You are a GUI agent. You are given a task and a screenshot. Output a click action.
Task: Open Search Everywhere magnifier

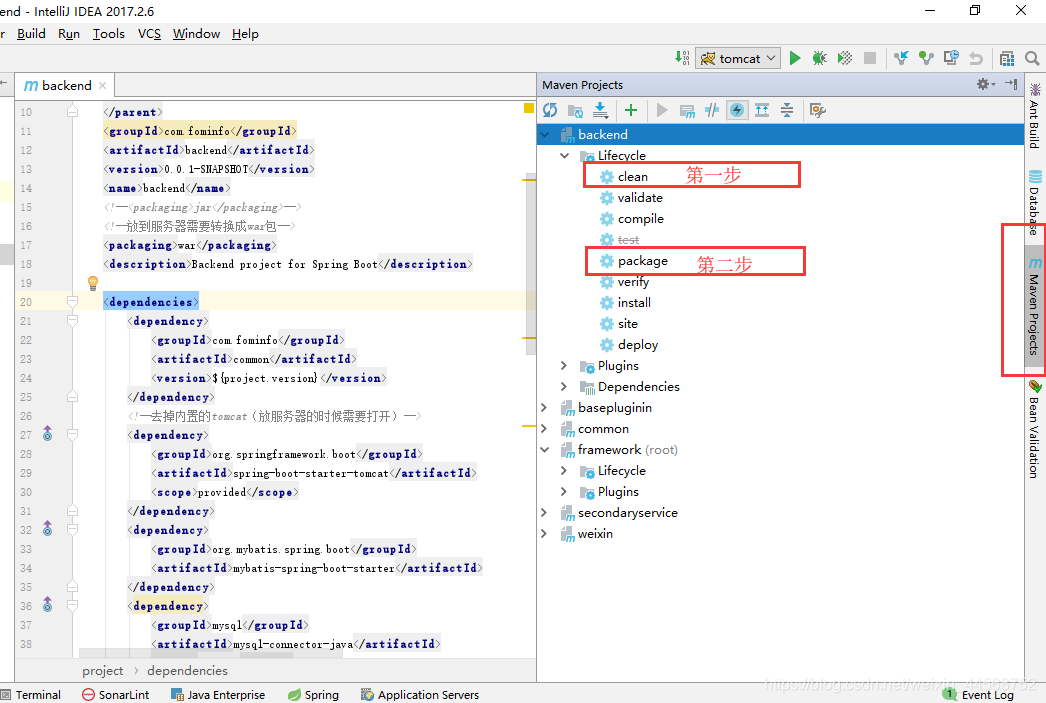pyautogui.click(x=1032, y=58)
